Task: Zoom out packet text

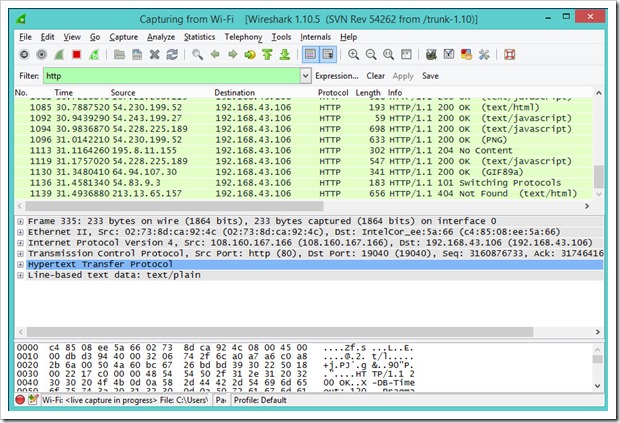Action: click(x=371, y=55)
